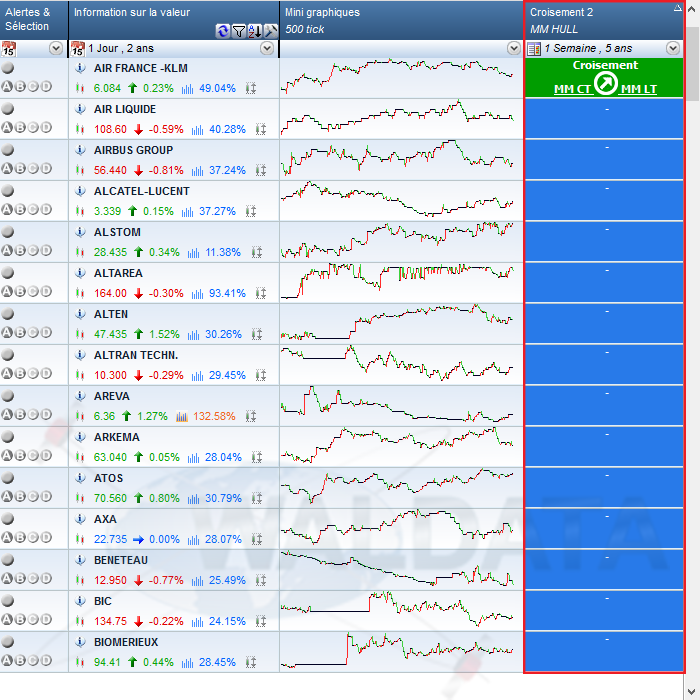Open the 1 Semaine, 5 ans dropdown

[673, 48]
